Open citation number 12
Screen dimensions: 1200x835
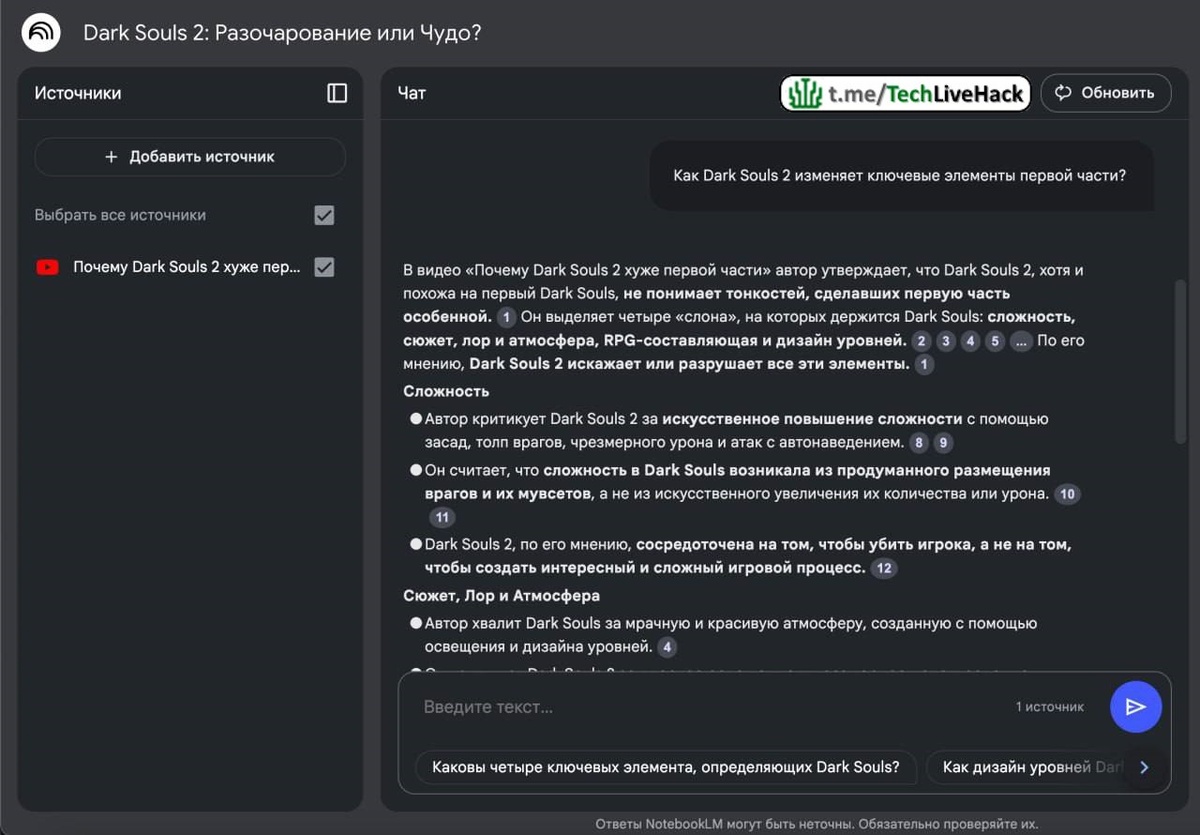[884, 569]
